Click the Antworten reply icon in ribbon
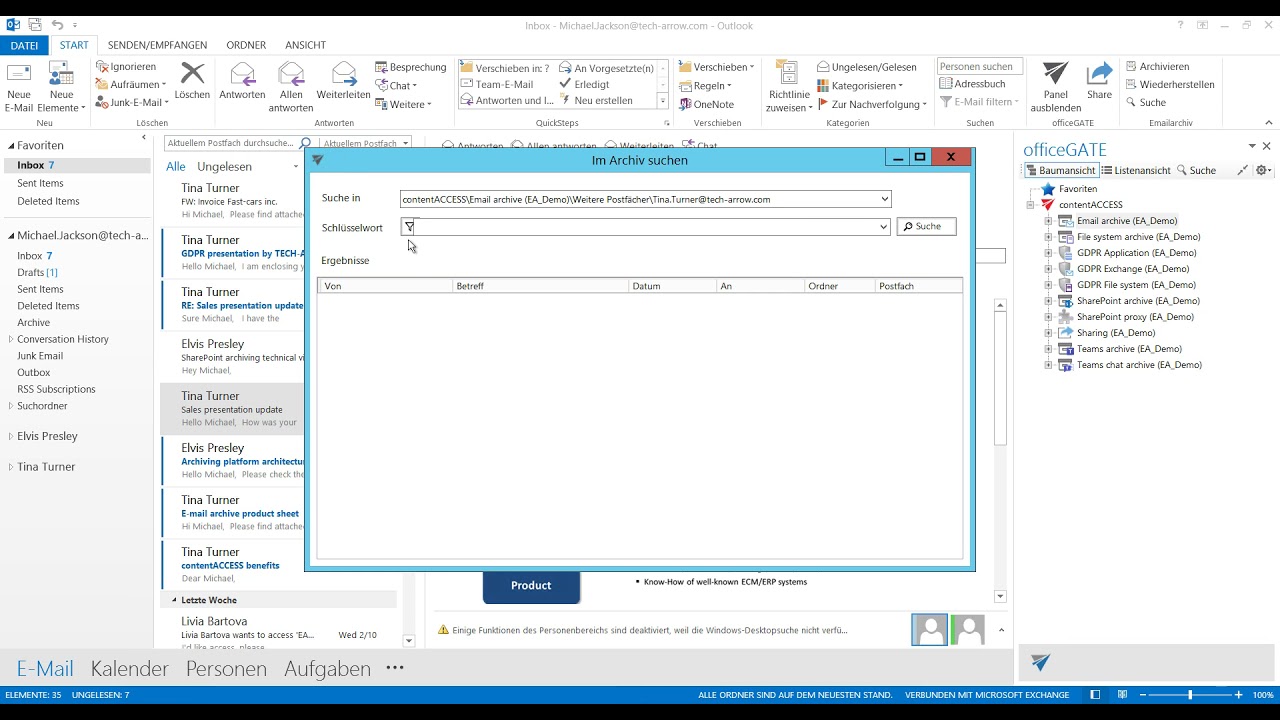This screenshot has height=720, width=1280. click(x=242, y=82)
